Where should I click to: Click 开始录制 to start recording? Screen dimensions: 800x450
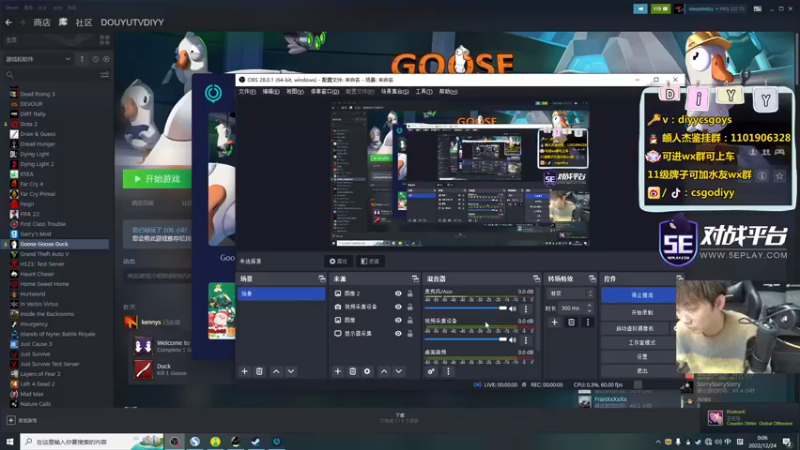(x=642, y=312)
